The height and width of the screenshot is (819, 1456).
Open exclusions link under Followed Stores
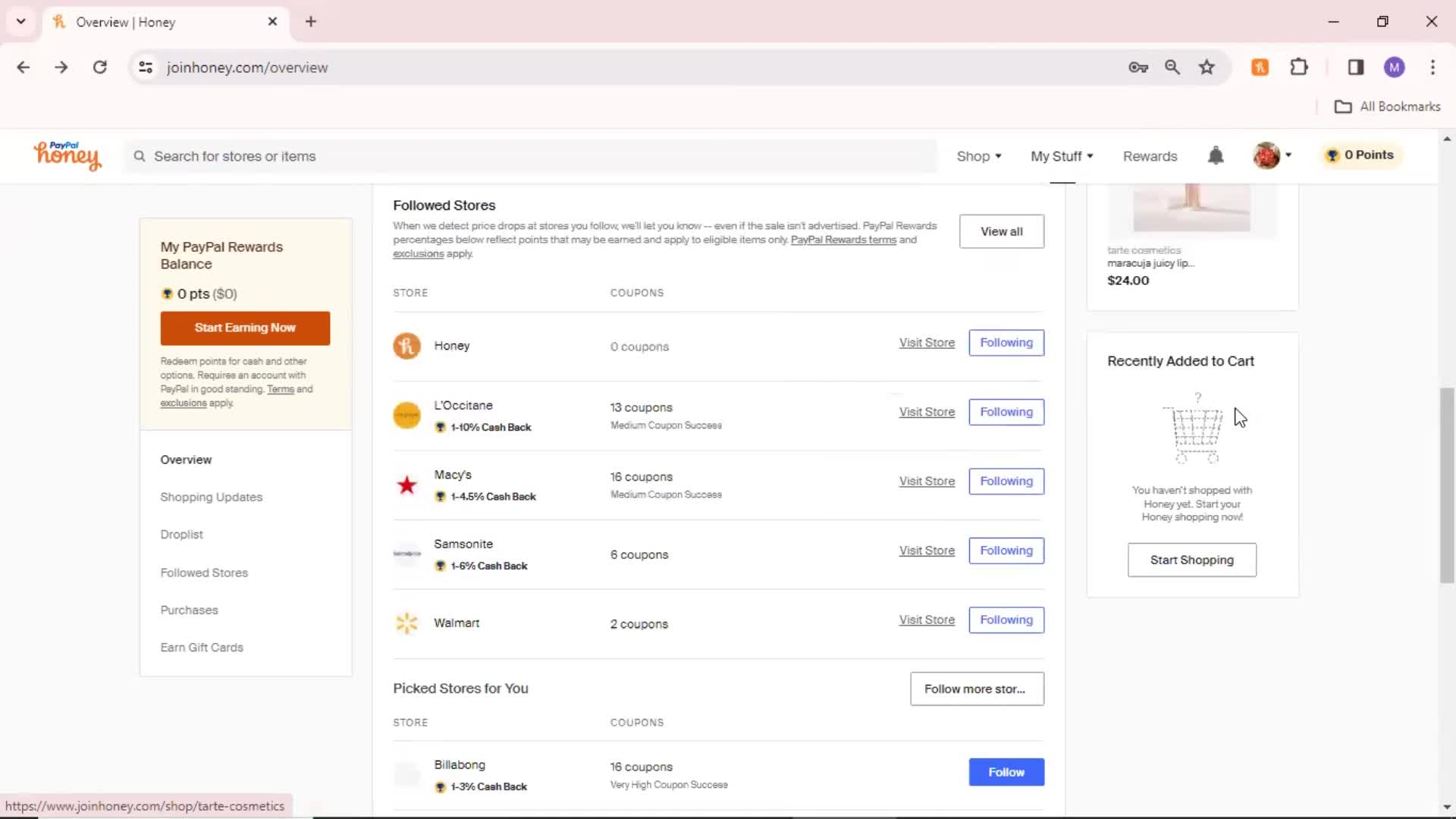(418, 254)
